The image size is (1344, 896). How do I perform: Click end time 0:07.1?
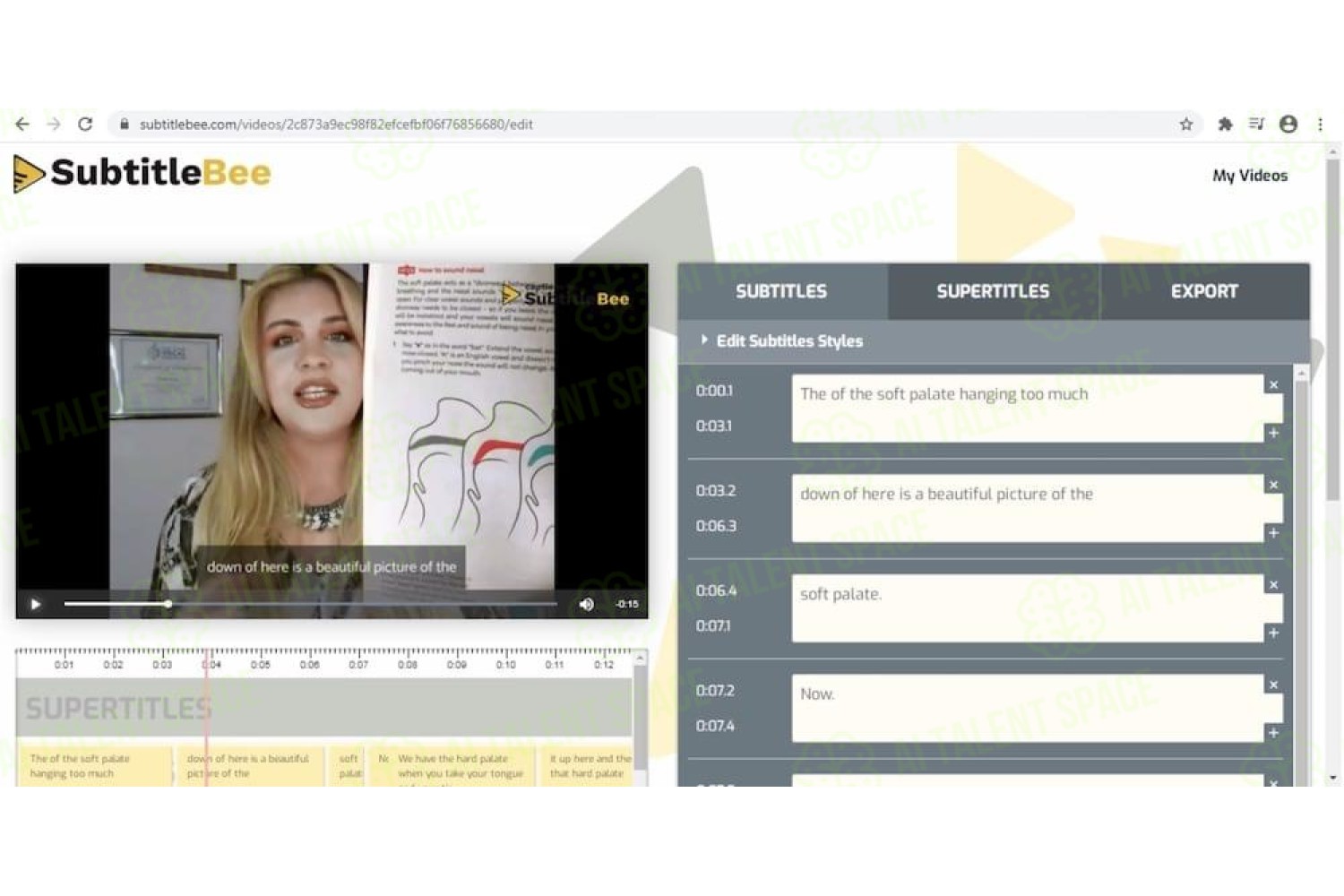[714, 625]
